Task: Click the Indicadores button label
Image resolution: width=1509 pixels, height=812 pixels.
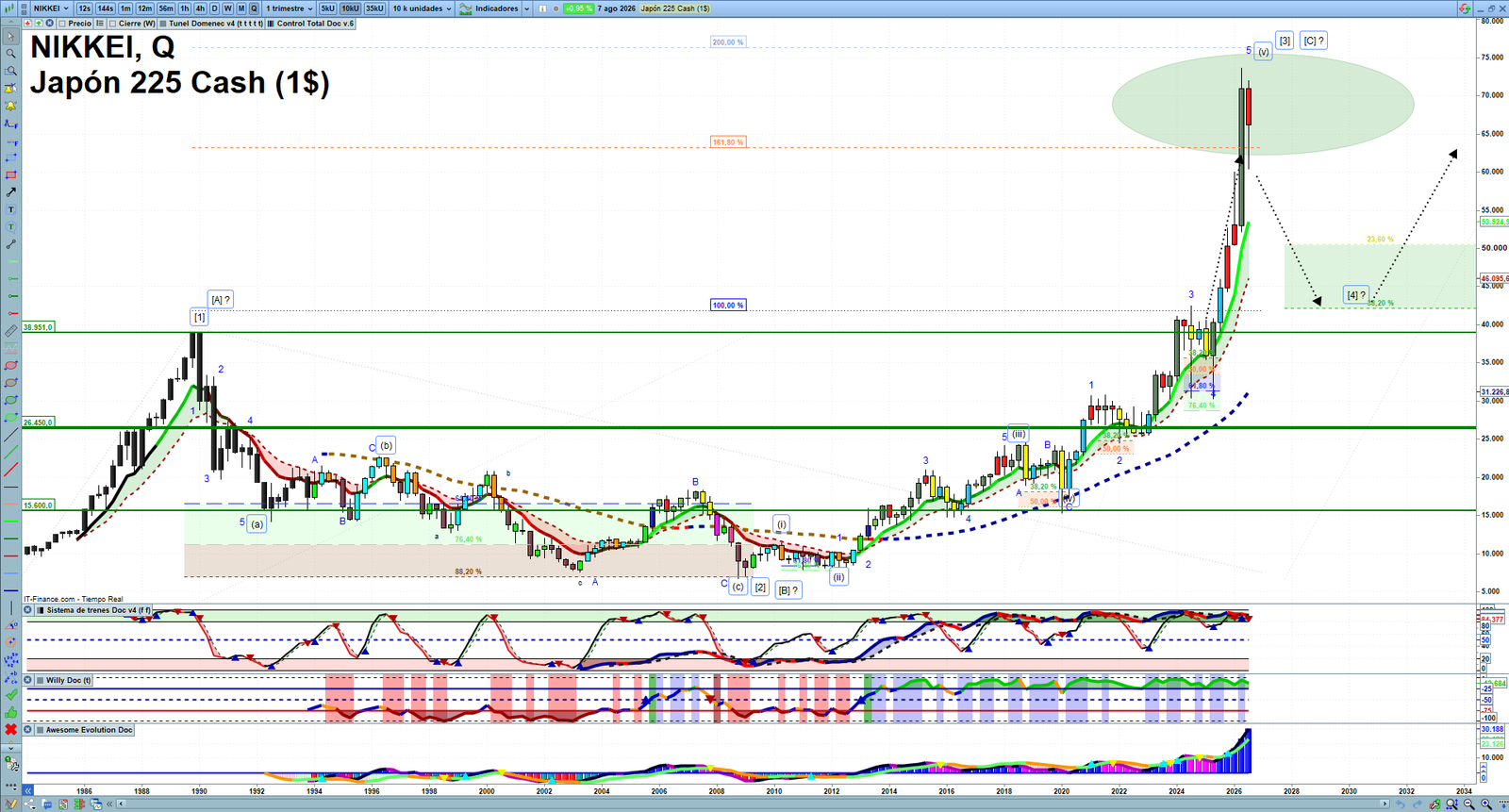Action: (x=497, y=8)
